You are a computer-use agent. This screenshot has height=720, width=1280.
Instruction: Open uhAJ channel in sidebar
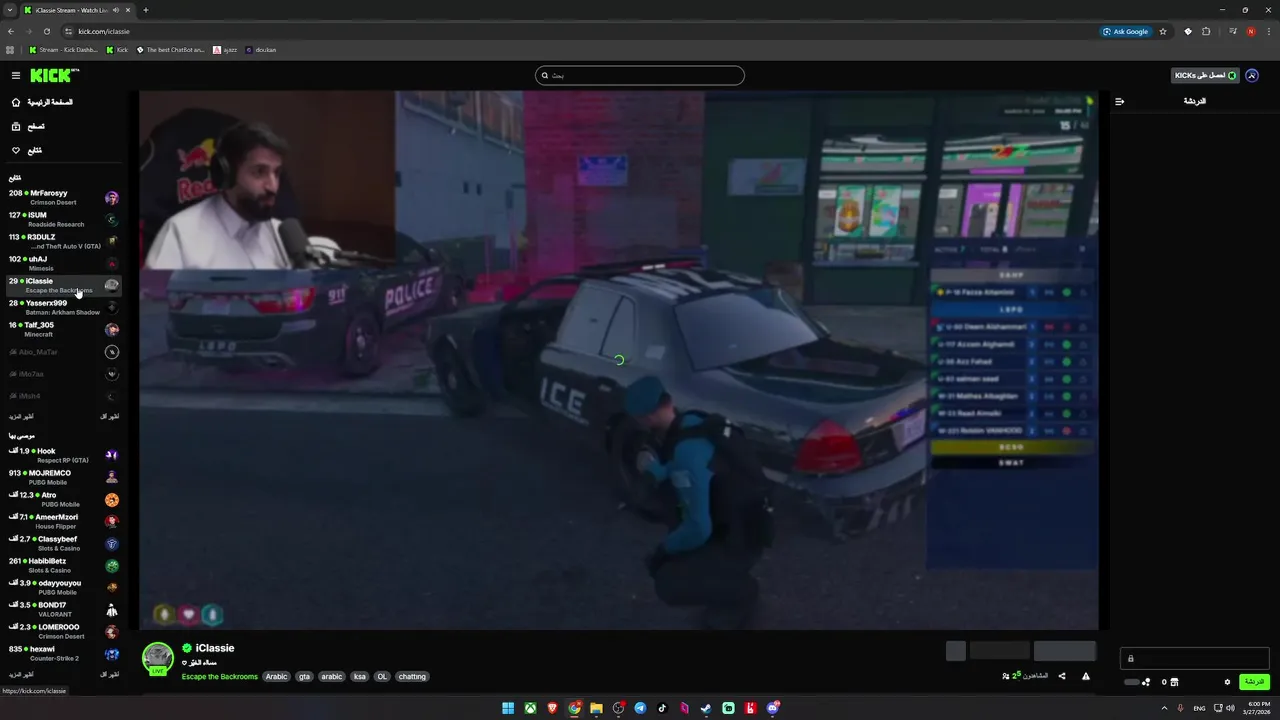point(64,263)
